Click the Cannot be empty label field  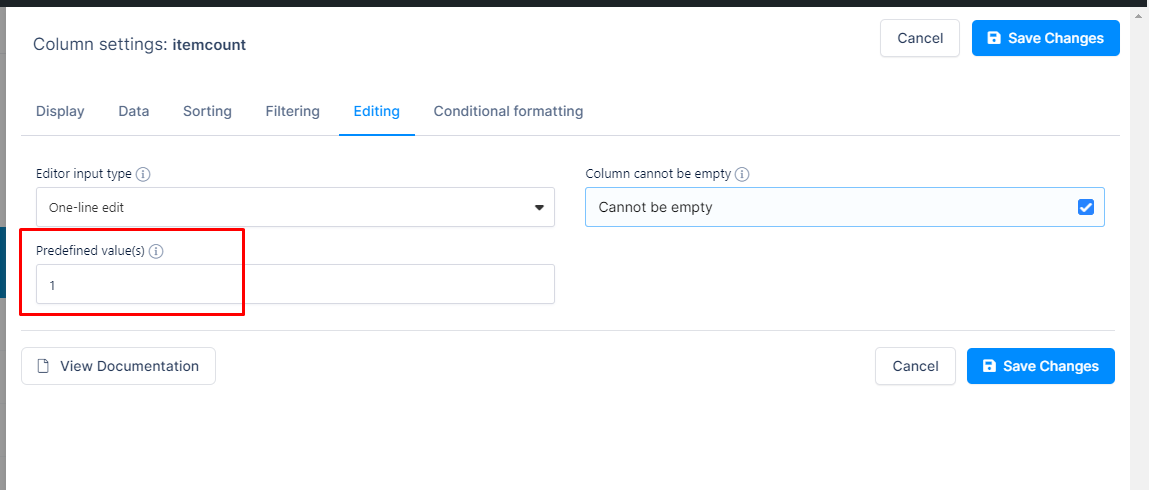(845, 207)
